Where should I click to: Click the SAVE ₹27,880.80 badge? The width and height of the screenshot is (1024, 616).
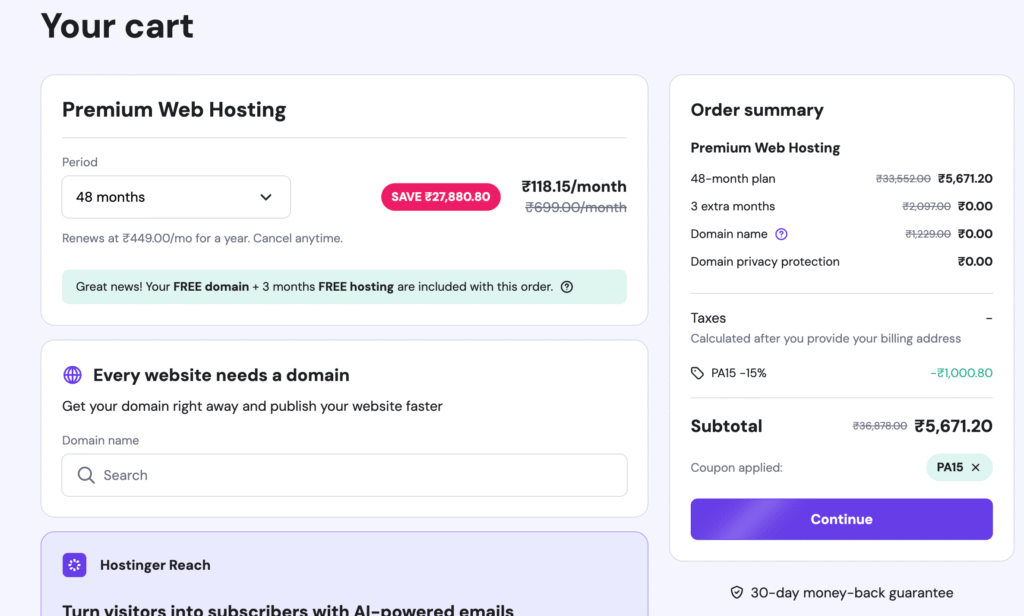click(440, 197)
